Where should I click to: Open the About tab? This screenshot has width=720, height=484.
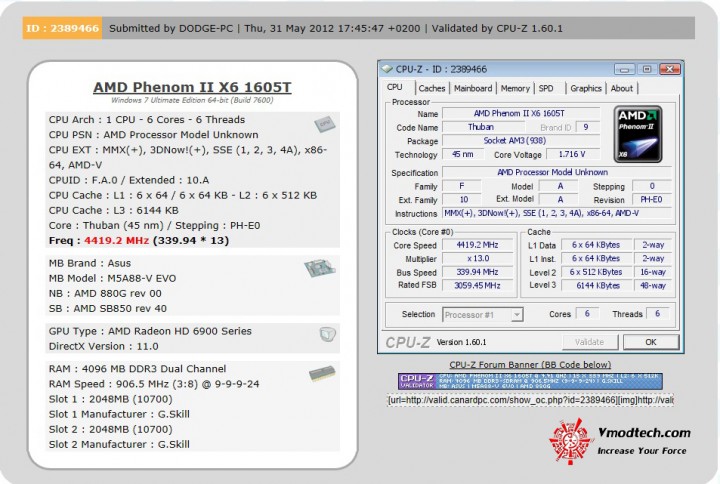[x=621, y=88]
